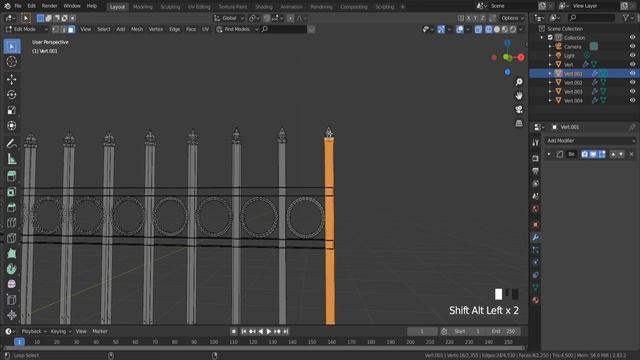Open the Material properties tab
Image resolution: width=640 pixels, height=360 pixels.
click(x=536, y=300)
